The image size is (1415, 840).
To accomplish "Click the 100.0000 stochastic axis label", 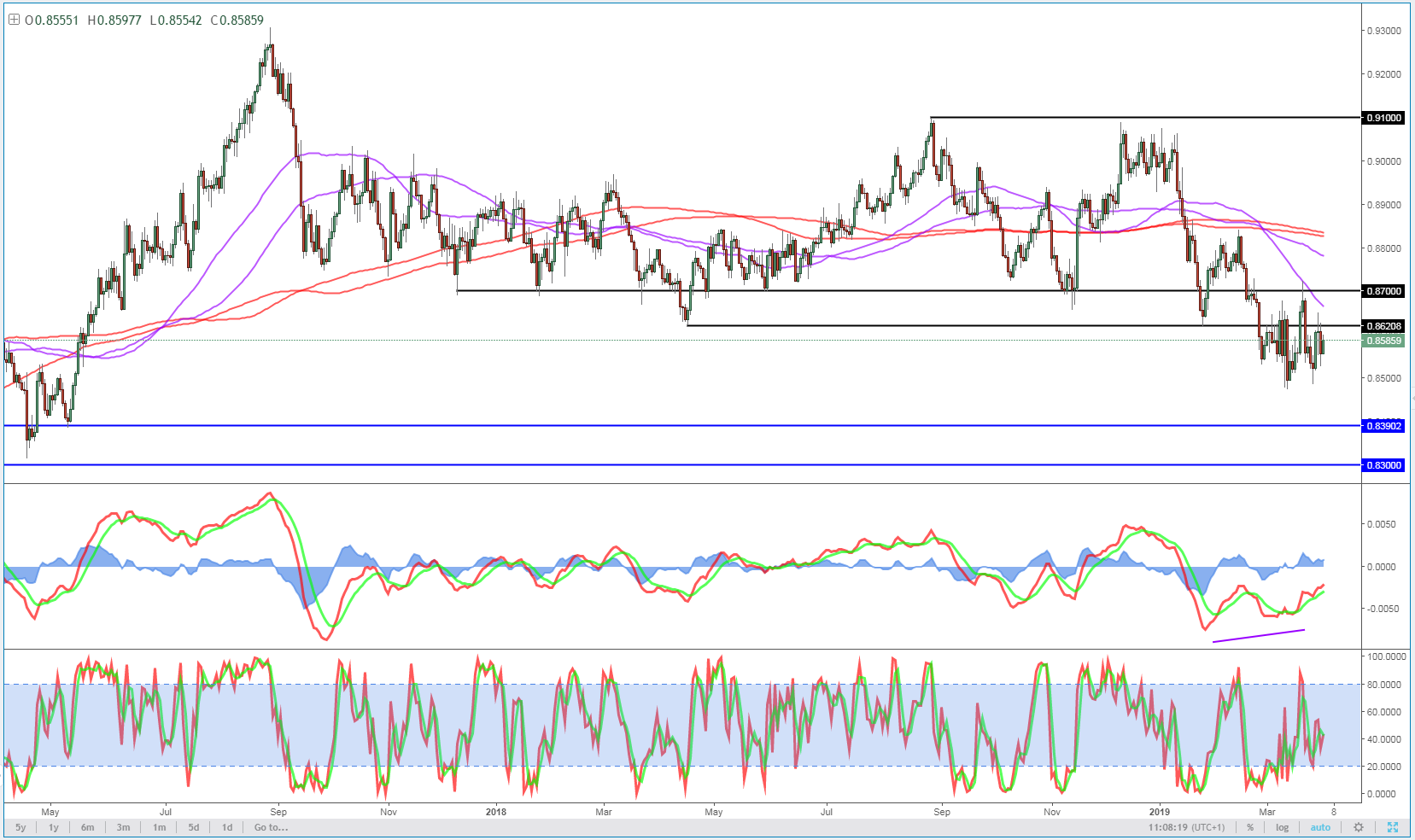I will [1387, 656].
